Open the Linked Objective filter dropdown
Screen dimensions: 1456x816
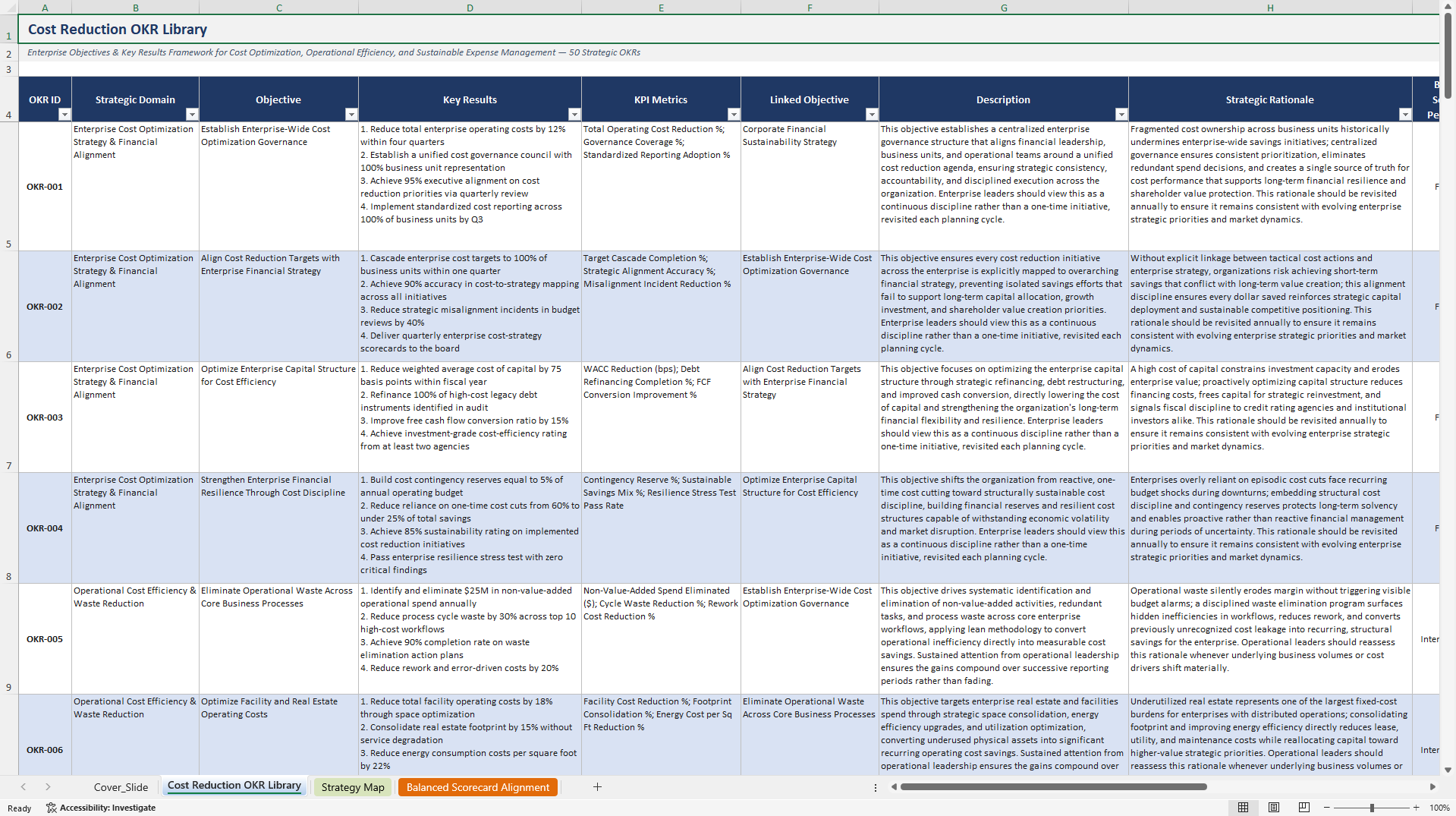click(x=872, y=115)
